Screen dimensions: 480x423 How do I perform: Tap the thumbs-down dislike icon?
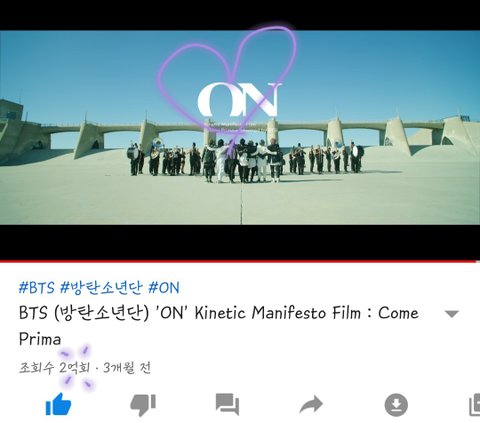click(143, 405)
